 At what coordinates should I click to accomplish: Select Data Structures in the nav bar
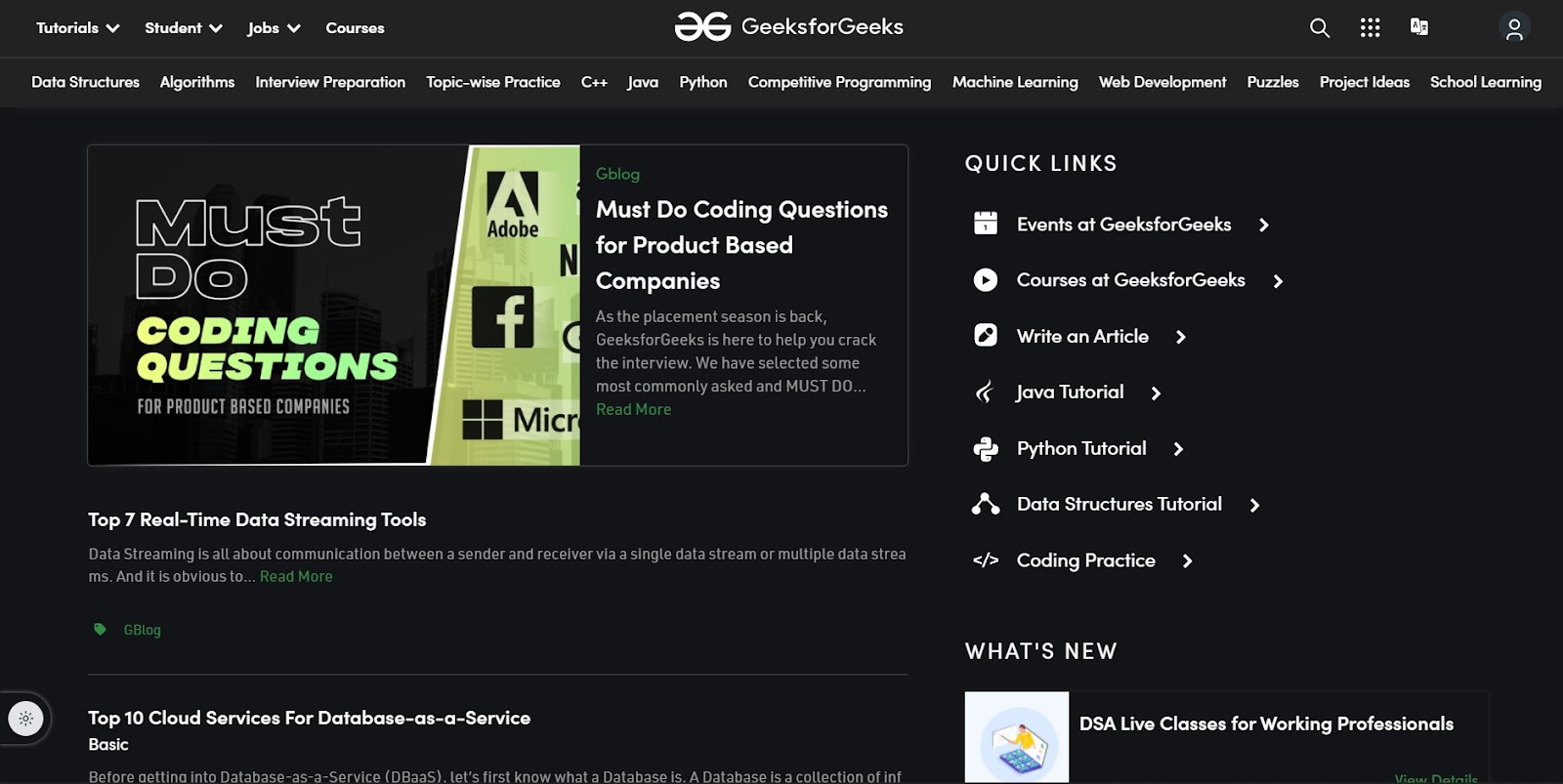click(85, 82)
